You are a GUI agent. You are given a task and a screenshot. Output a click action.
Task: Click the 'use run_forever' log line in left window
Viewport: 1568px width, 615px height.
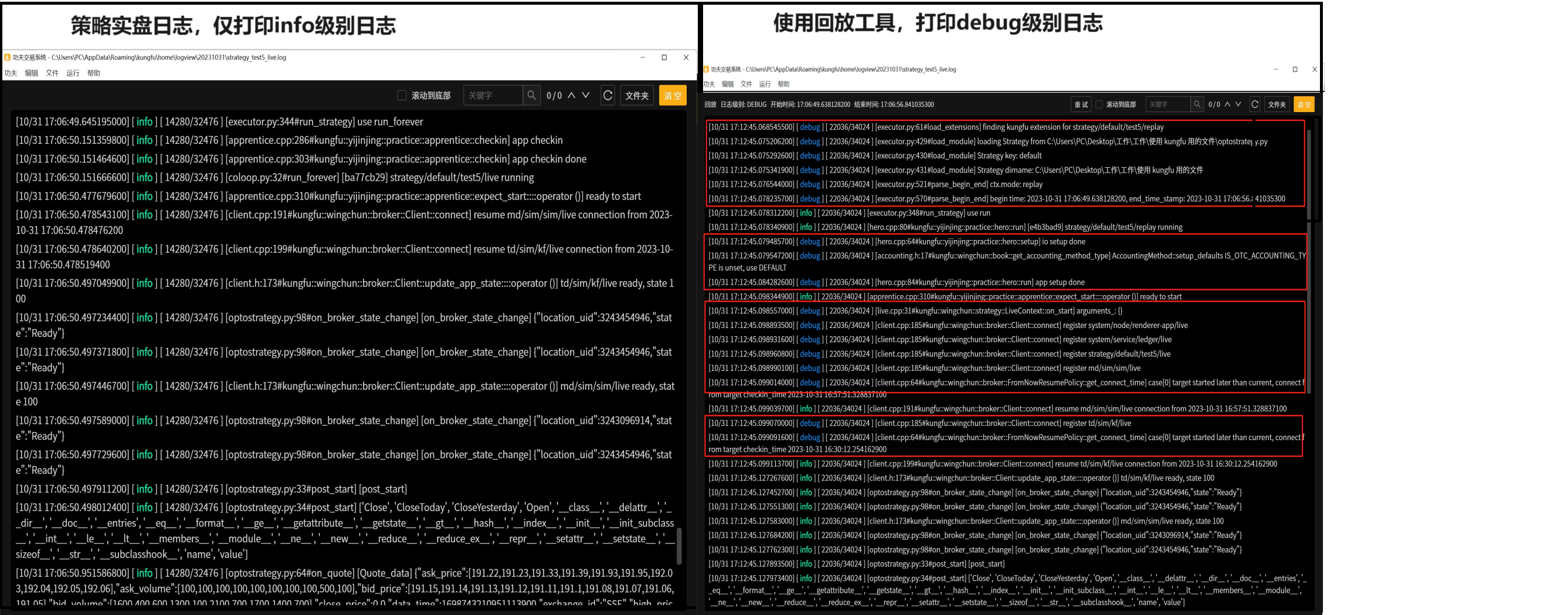tap(219, 122)
